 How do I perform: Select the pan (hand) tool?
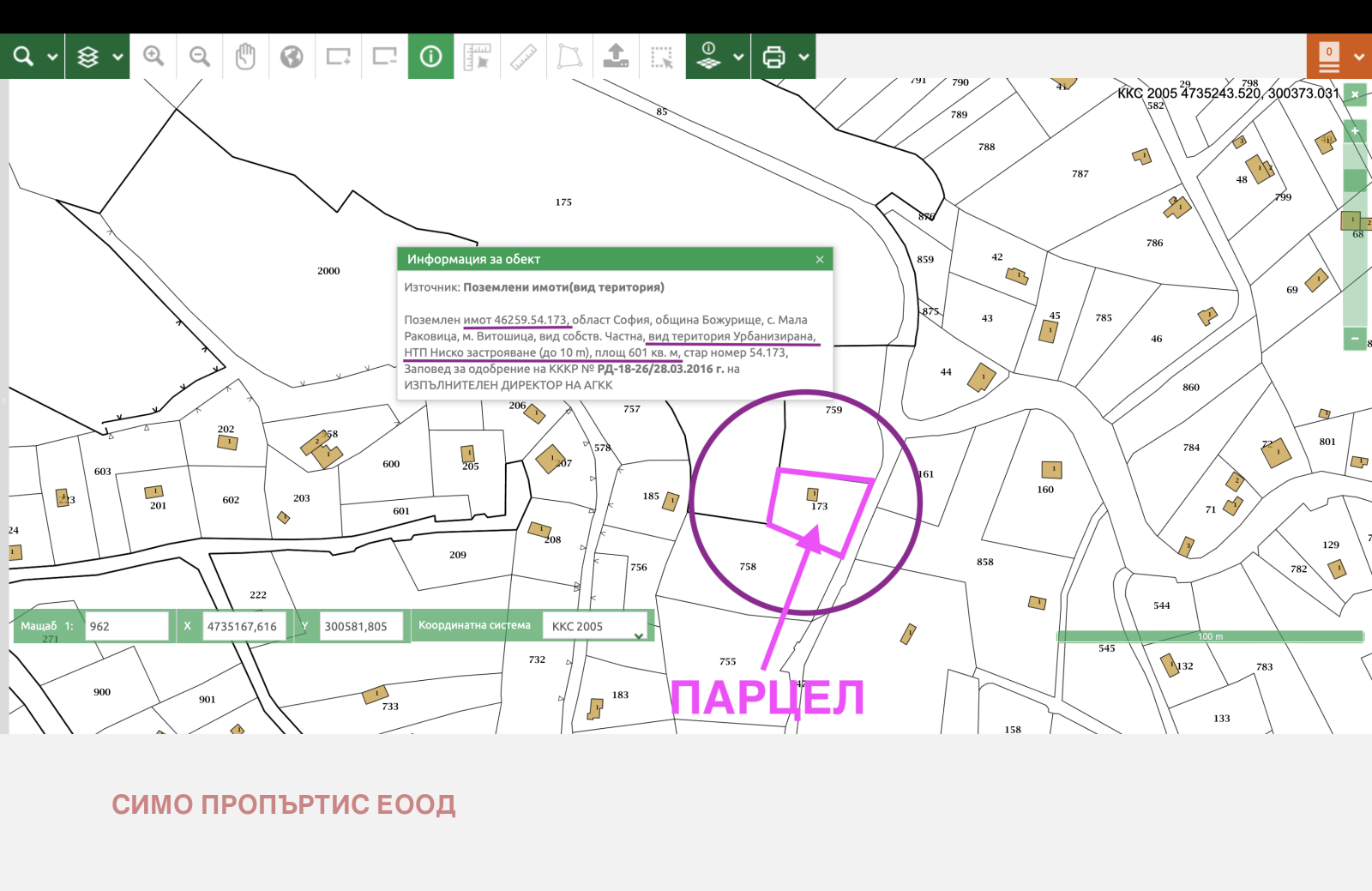[246, 56]
